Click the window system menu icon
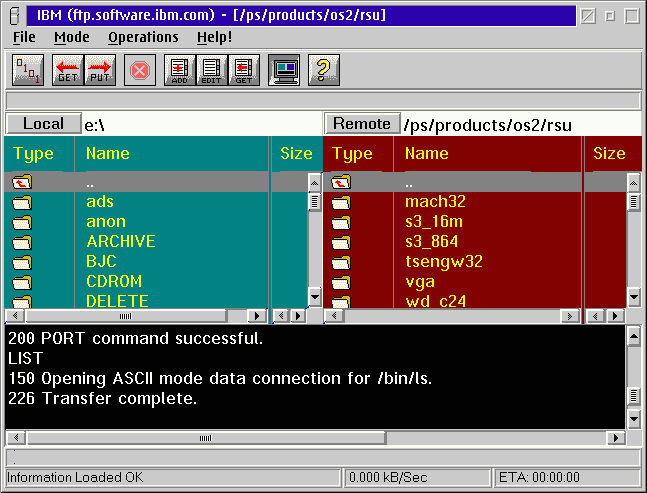The height and width of the screenshot is (493, 647). 15,16
